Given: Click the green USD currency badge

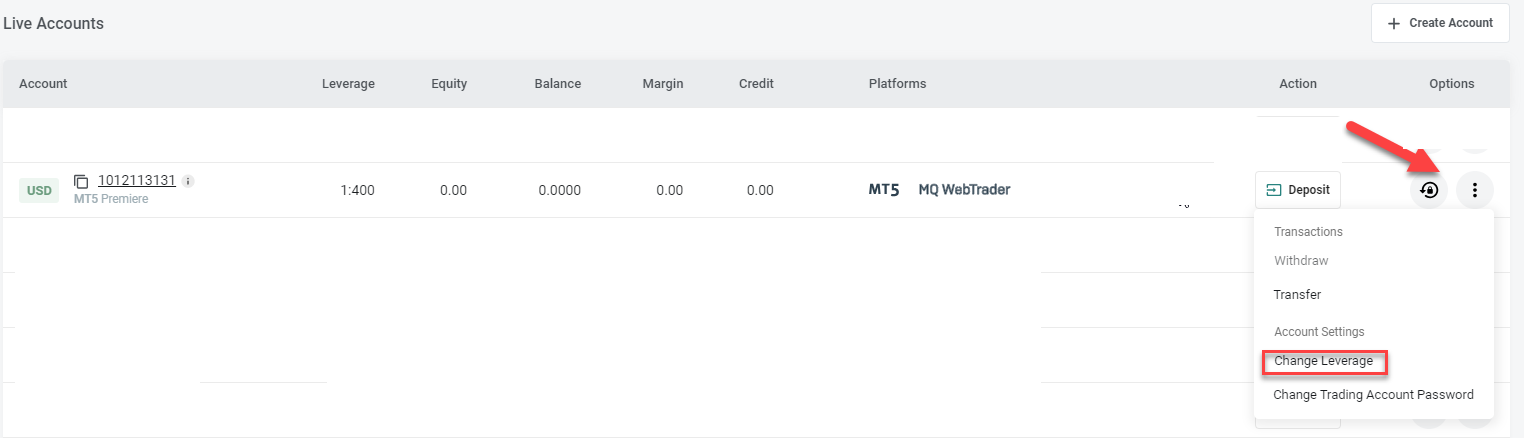Looking at the screenshot, I should [39, 190].
